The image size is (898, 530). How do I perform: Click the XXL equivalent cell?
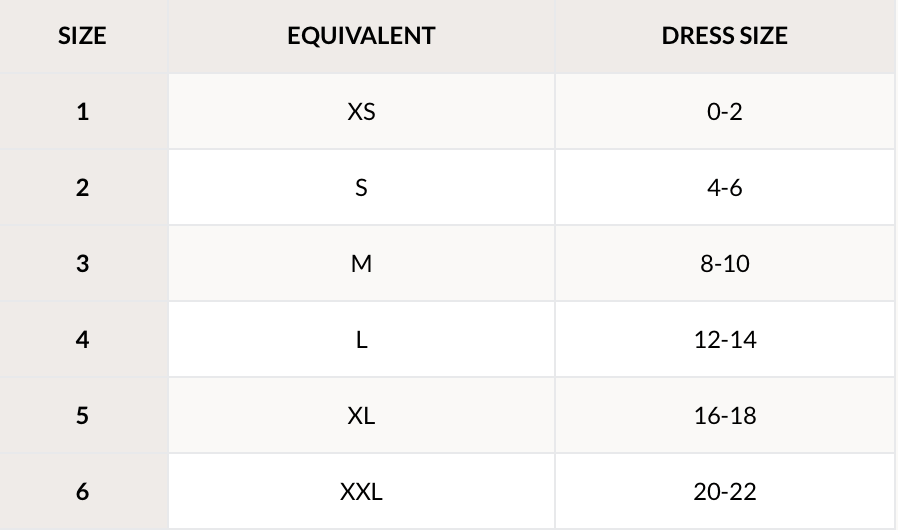point(361,492)
